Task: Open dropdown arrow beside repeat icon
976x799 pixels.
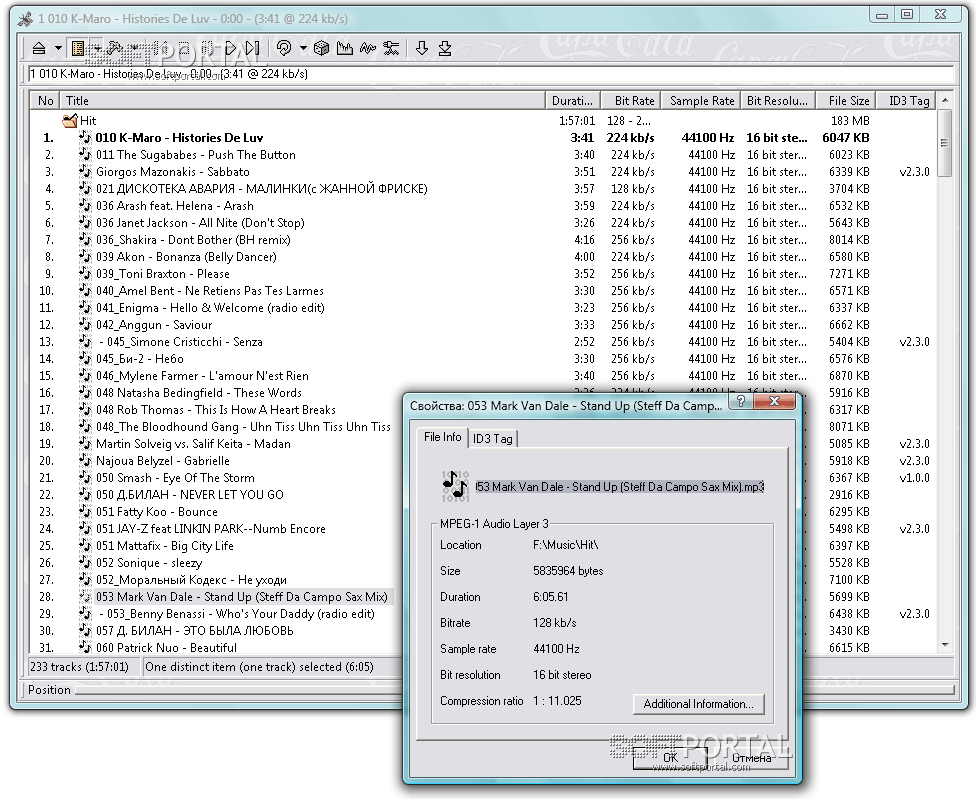Action: [x=303, y=48]
